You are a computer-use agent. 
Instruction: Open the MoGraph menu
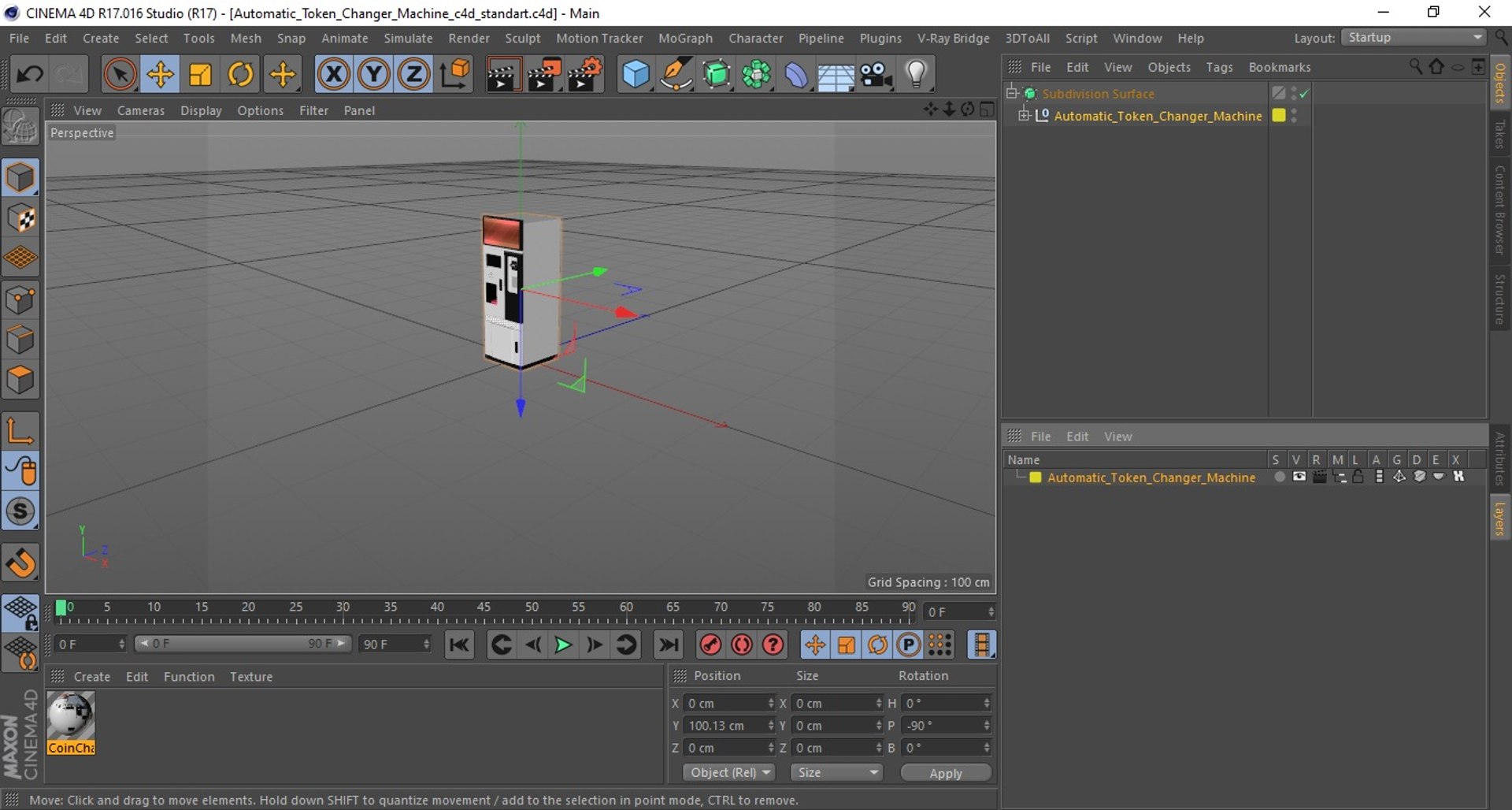[685, 38]
